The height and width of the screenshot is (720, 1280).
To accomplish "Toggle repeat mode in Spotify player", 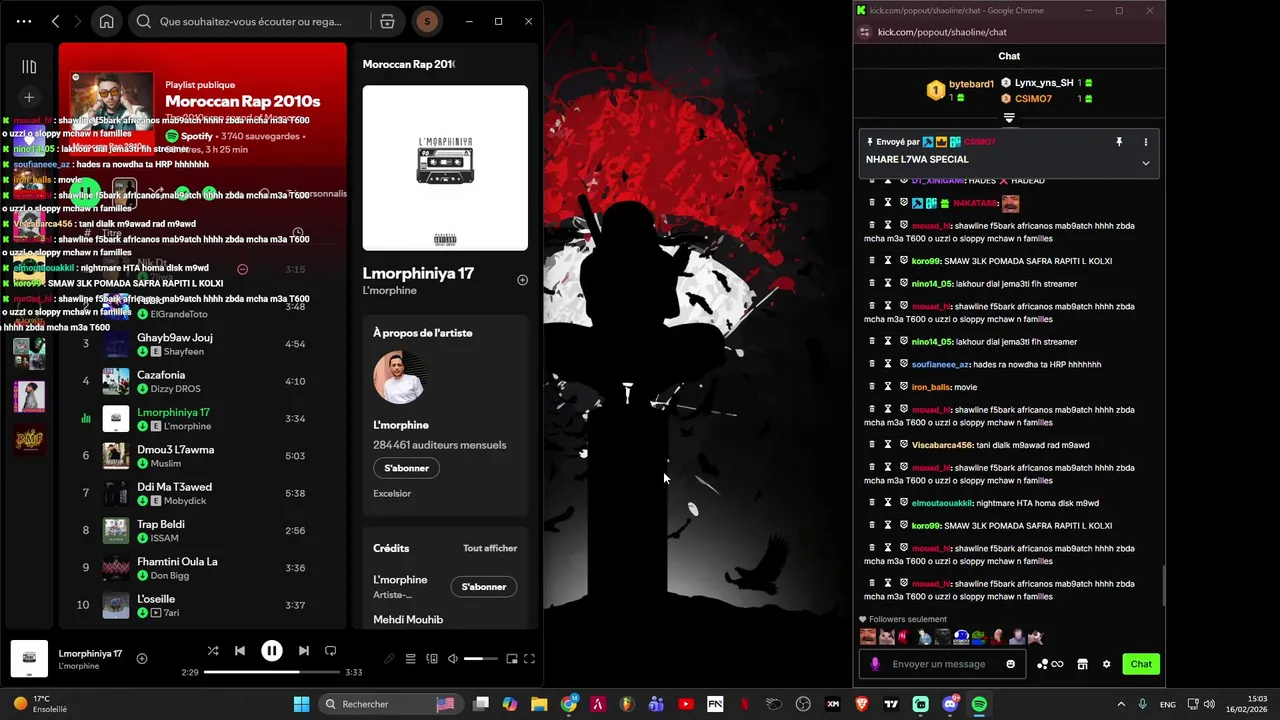I will (331, 651).
